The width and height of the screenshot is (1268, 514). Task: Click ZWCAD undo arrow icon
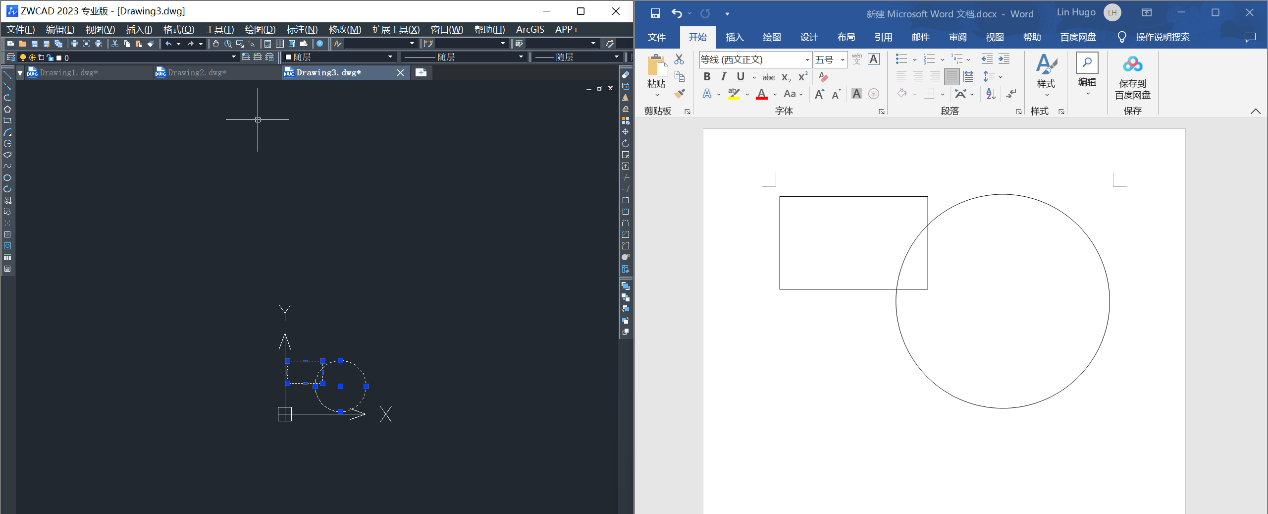(x=169, y=44)
